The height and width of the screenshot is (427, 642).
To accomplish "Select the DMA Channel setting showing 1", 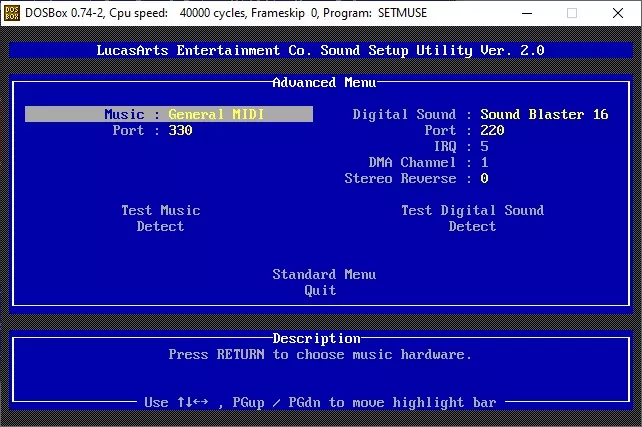I will point(428,163).
